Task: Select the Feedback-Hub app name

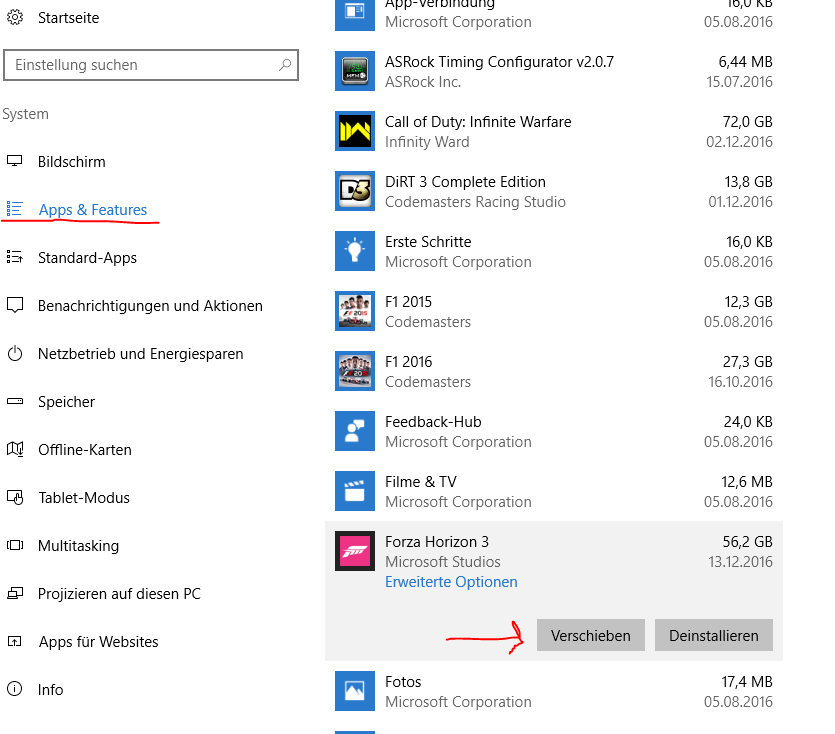Action: [433, 422]
